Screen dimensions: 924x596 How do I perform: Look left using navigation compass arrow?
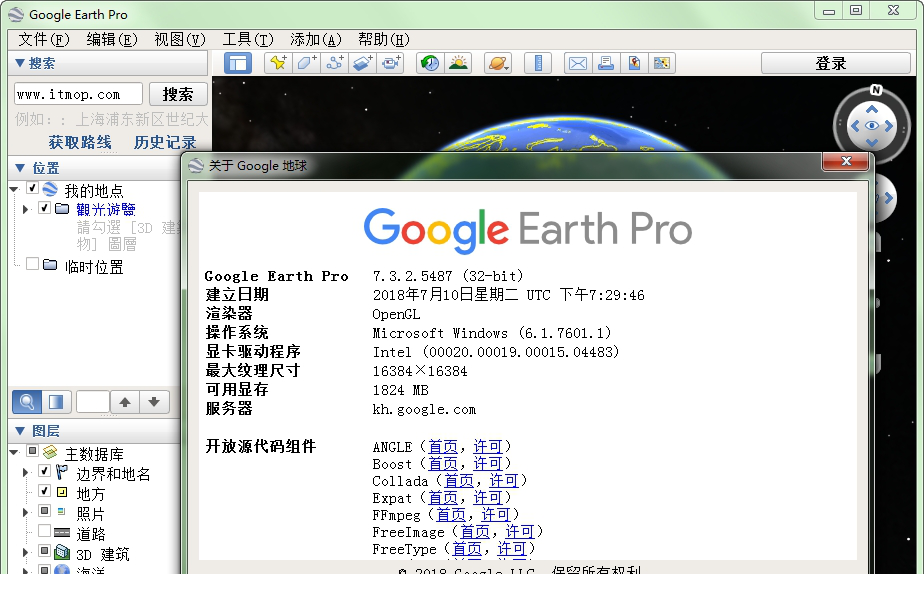(855, 126)
